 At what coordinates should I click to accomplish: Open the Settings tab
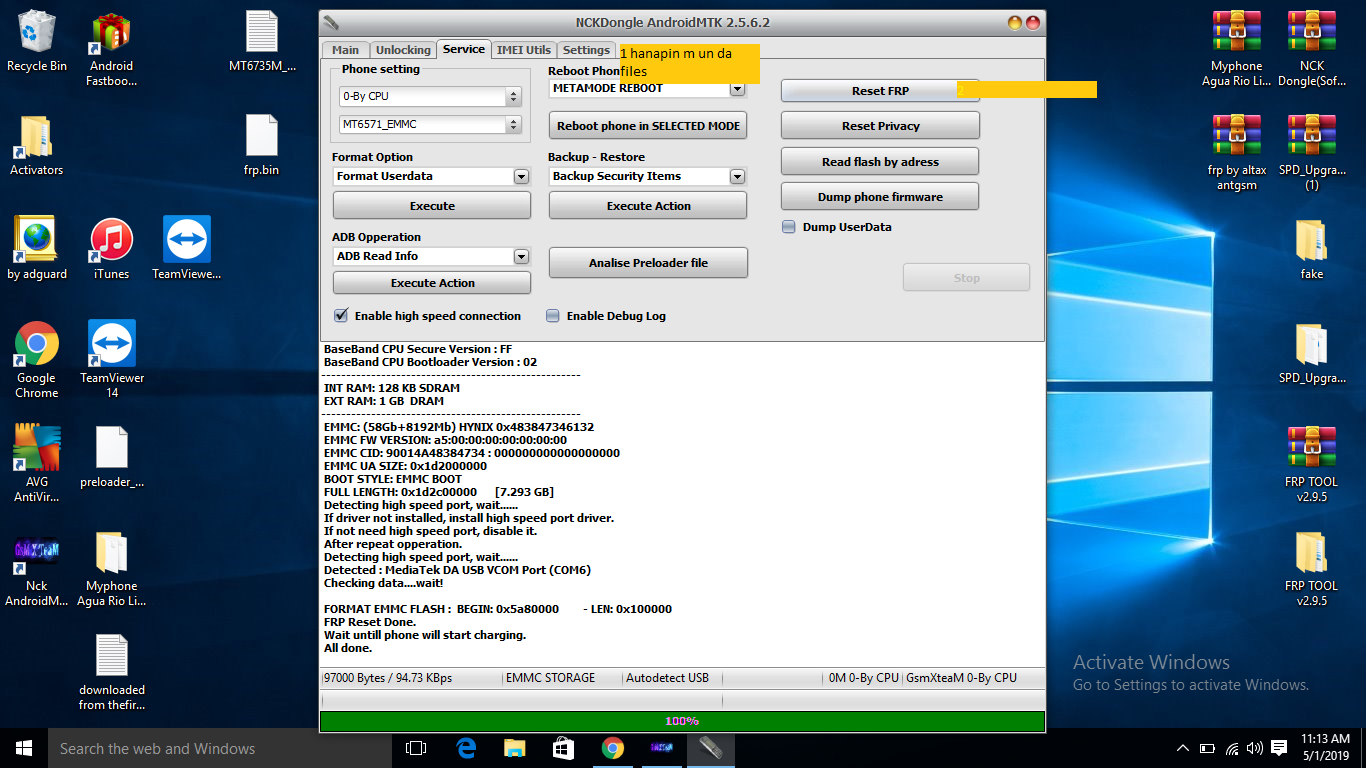click(586, 50)
